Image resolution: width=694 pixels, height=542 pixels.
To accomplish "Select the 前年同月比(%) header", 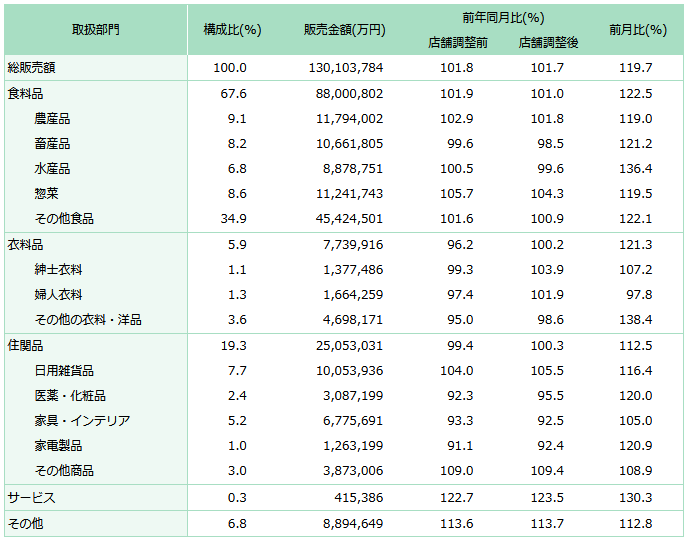I will click(x=503, y=18).
